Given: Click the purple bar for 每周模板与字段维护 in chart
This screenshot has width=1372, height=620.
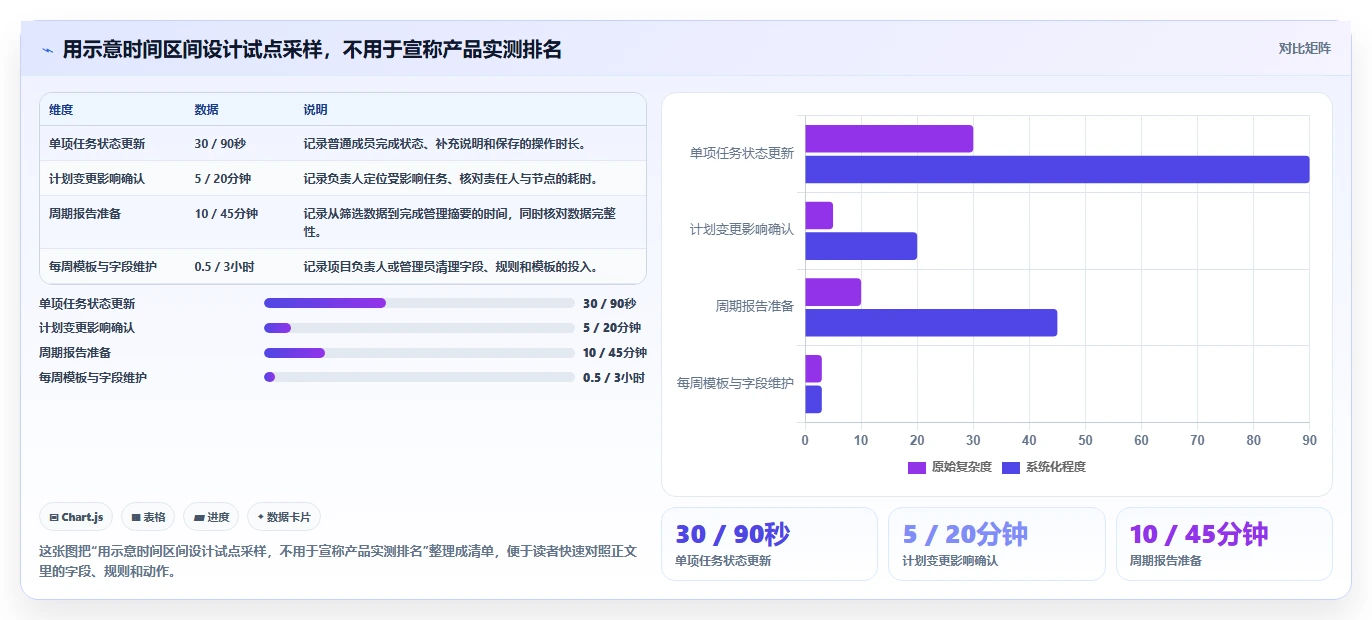Looking at the screenshot, I should pos(813,369).
